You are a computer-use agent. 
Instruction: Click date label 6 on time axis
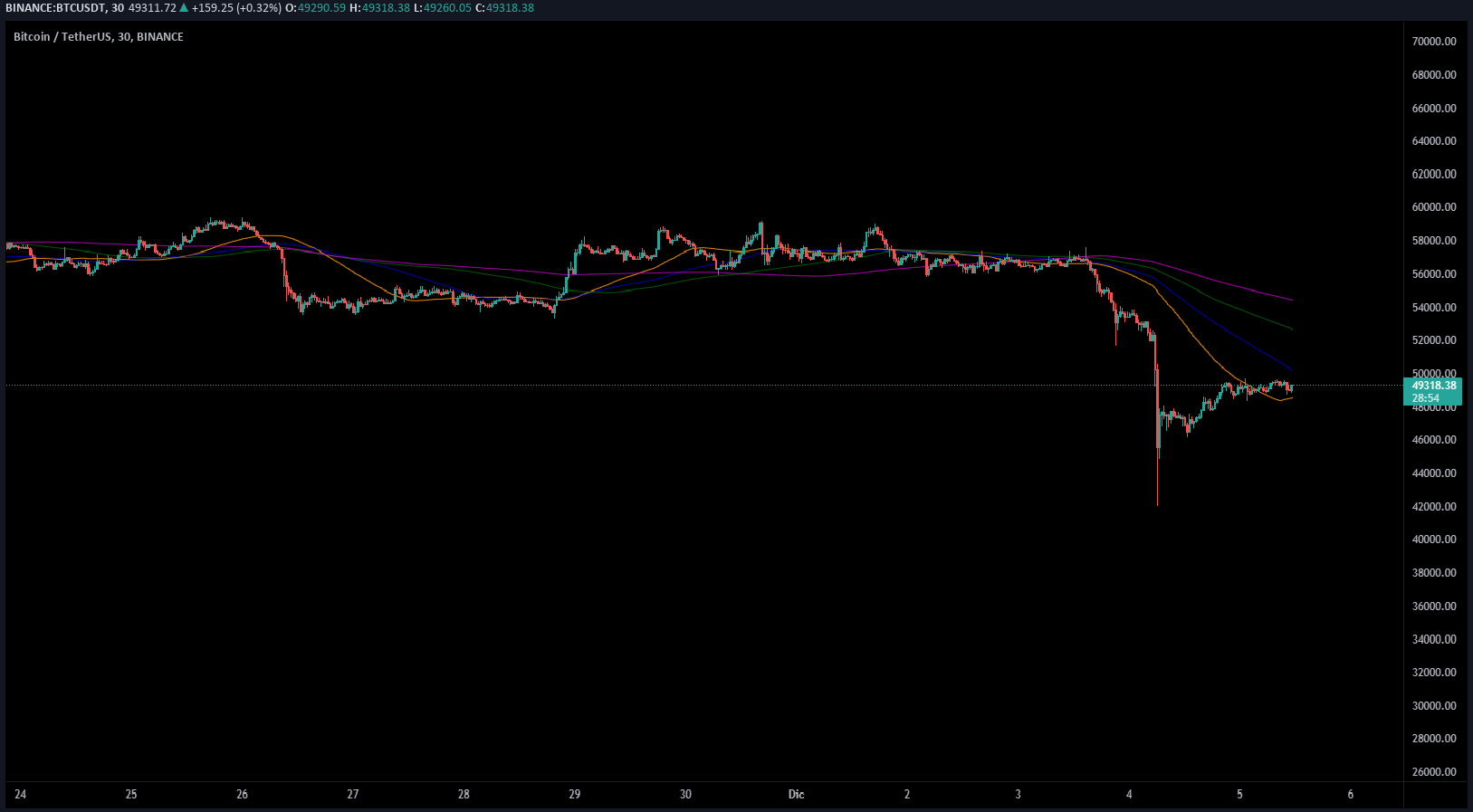click(1351, 795)
